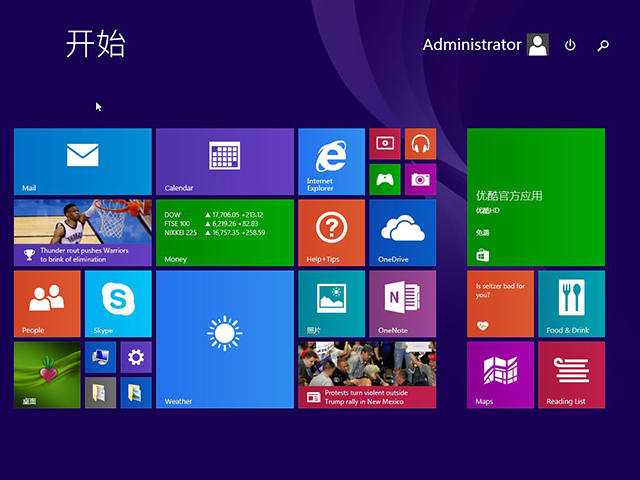Launch Internet Explorer tile

tap(331, 162)
